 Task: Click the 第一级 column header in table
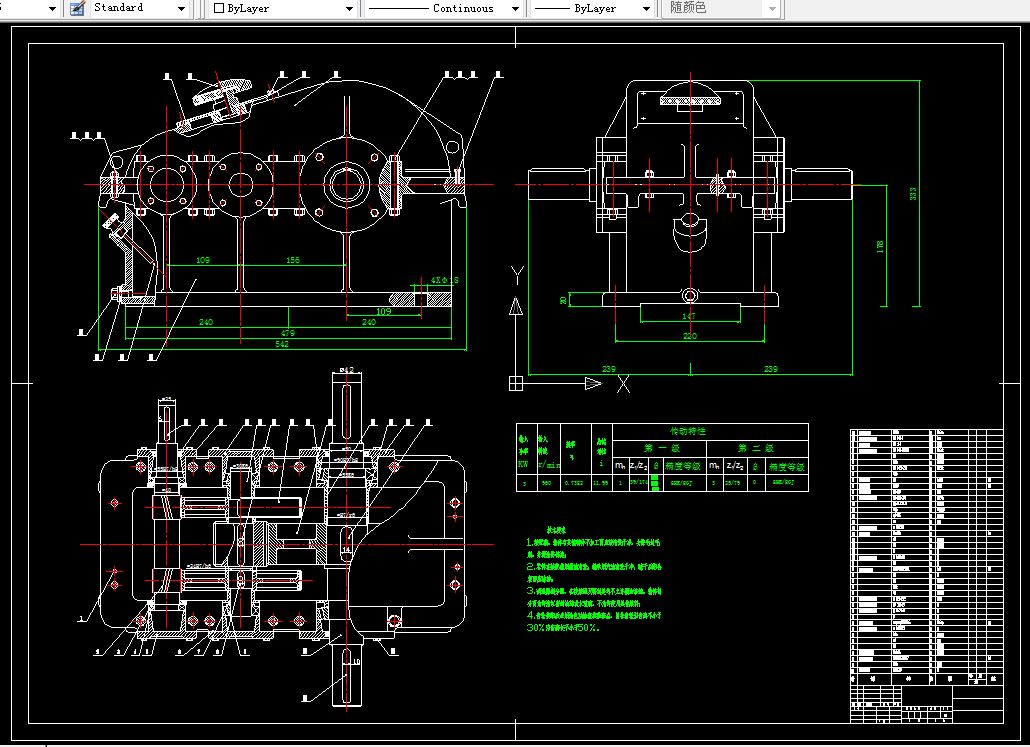pyautogui.click(x=660, y=448)
